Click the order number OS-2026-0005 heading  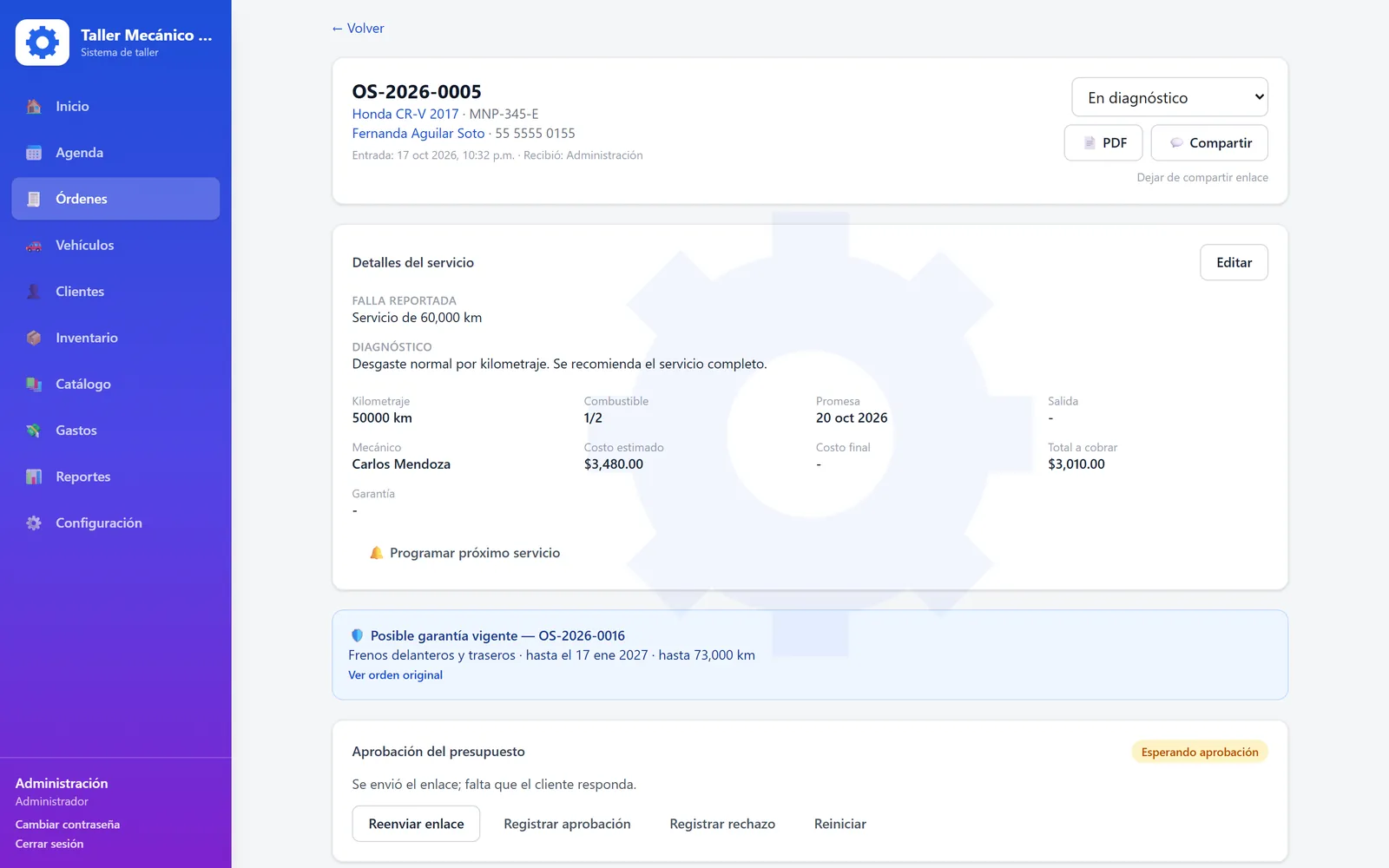tap(417, 92)
